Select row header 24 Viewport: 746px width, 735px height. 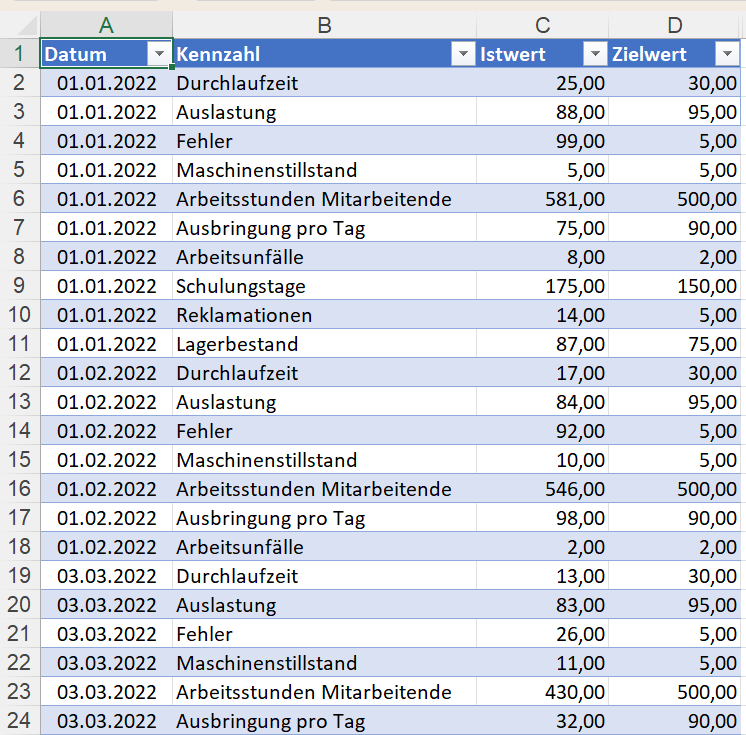pyautogui.click(x=20, y=721)
